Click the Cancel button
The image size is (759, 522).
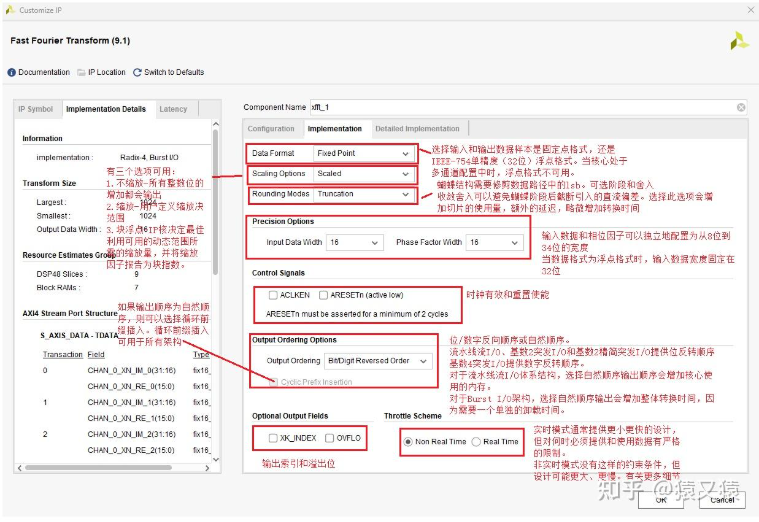(722, 499)
